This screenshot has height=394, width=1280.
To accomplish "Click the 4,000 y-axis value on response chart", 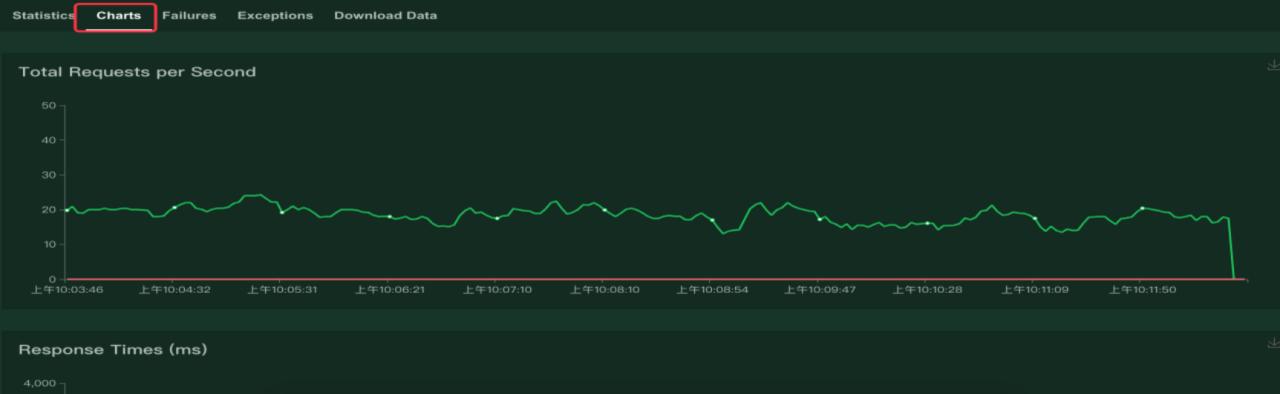I will pyautogui.click(x=39, y=384).
